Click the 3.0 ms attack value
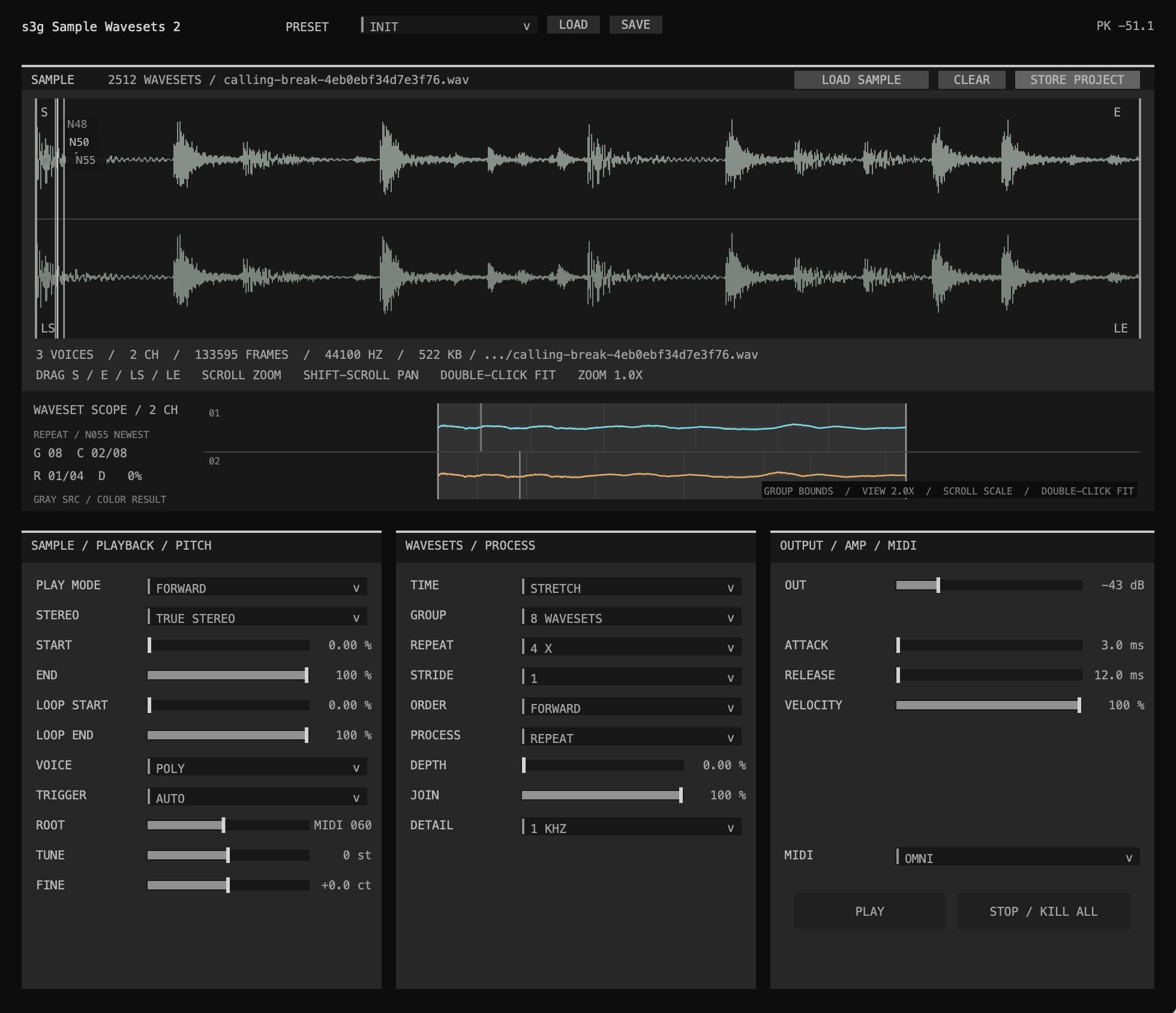The image size is (1176, 1013). tap(1122, 645)
